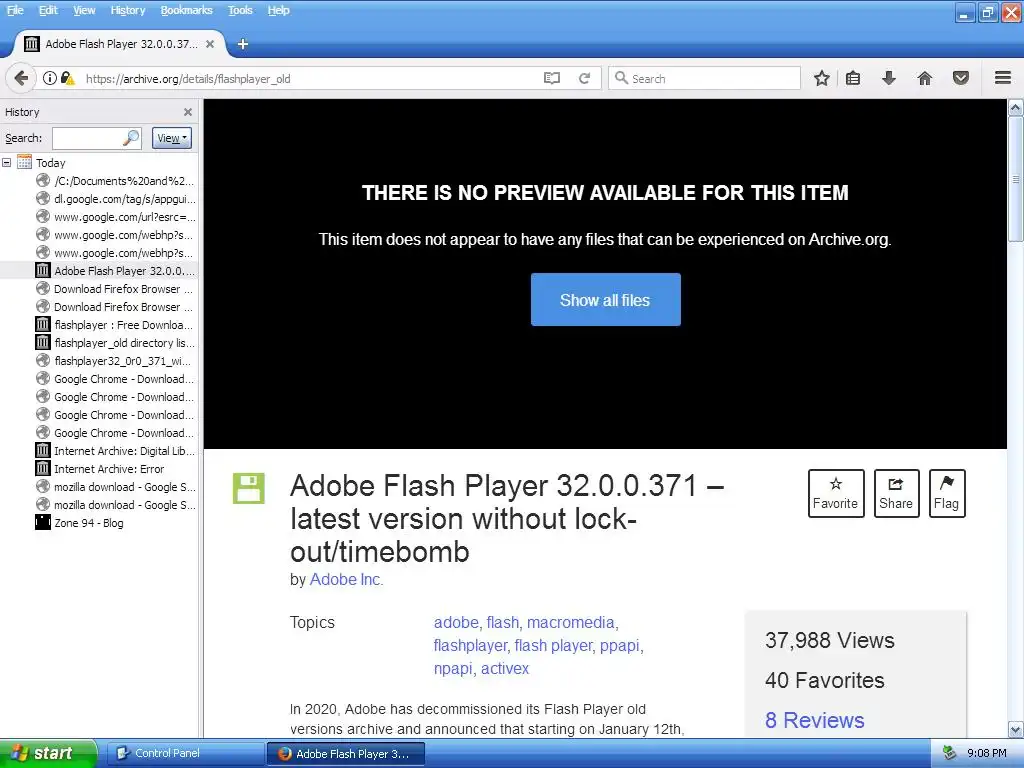Open the npapi topic link
Image resolution: width=1024 pixels, height=768 pixels.
pyautogui.click(x=453, y=668)
